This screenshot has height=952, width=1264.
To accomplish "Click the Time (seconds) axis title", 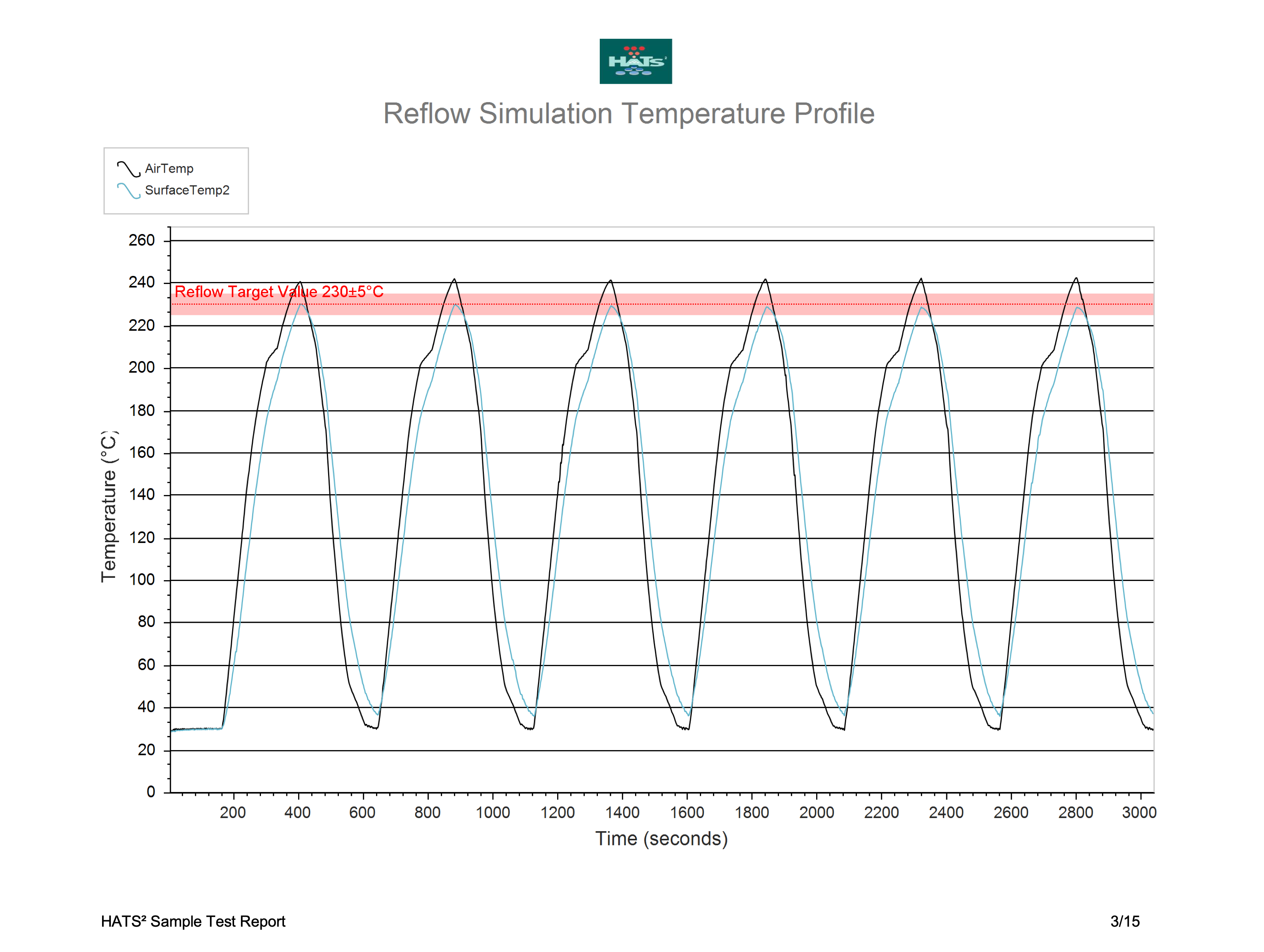I will pos(662,839).
